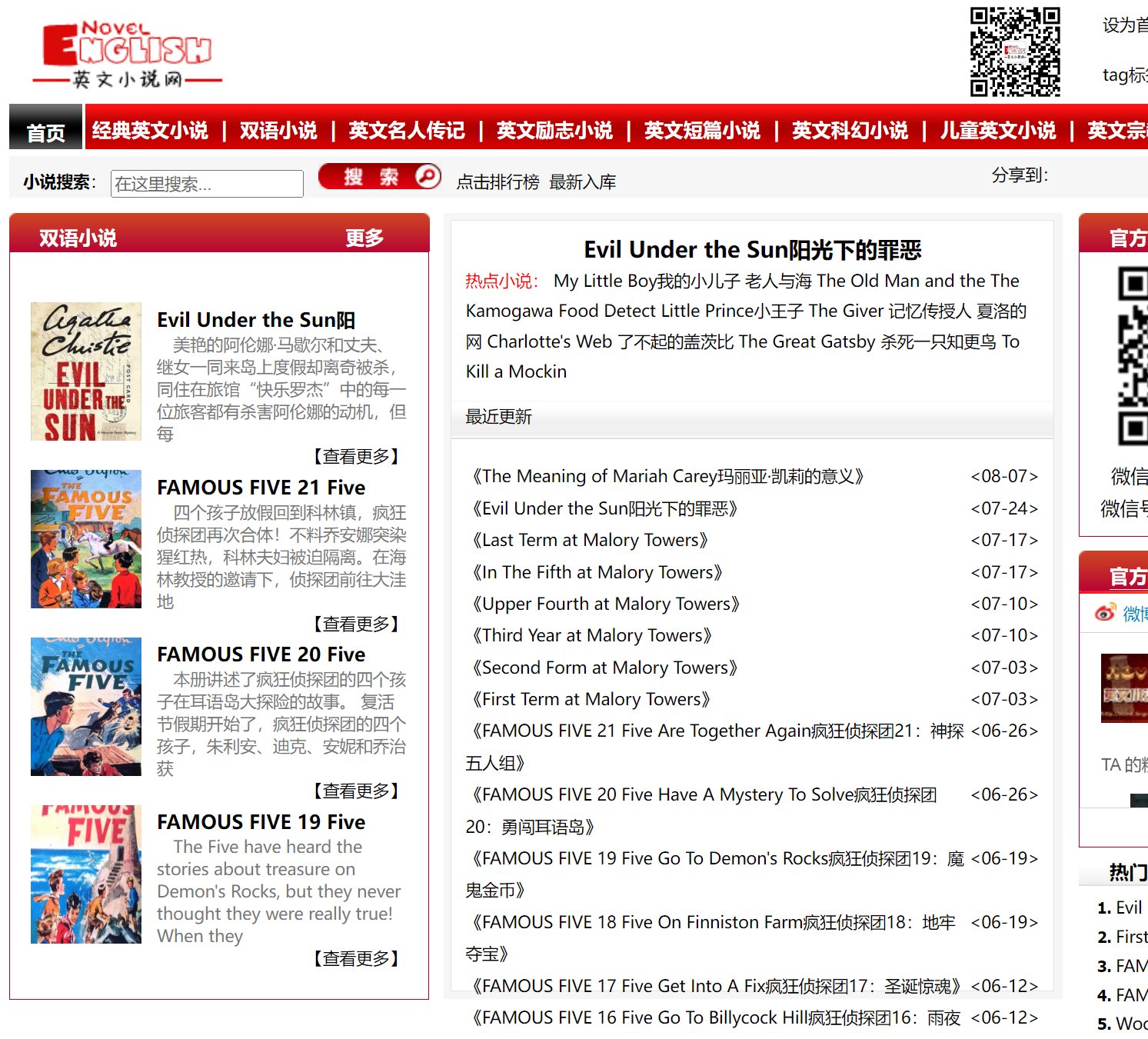The image size is (1148, 1039).
Task: Open Last Term at Malory Towers
Action: 591,541
